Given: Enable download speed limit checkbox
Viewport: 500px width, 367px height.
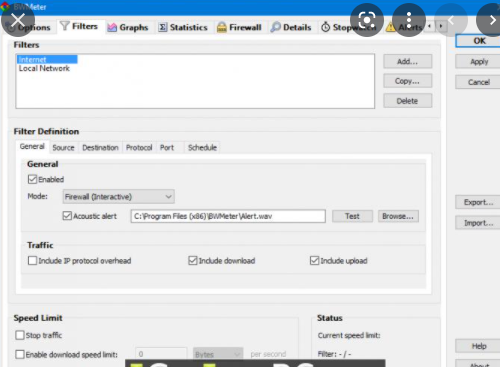Looking at the screenshot, I should coord(20,354).
